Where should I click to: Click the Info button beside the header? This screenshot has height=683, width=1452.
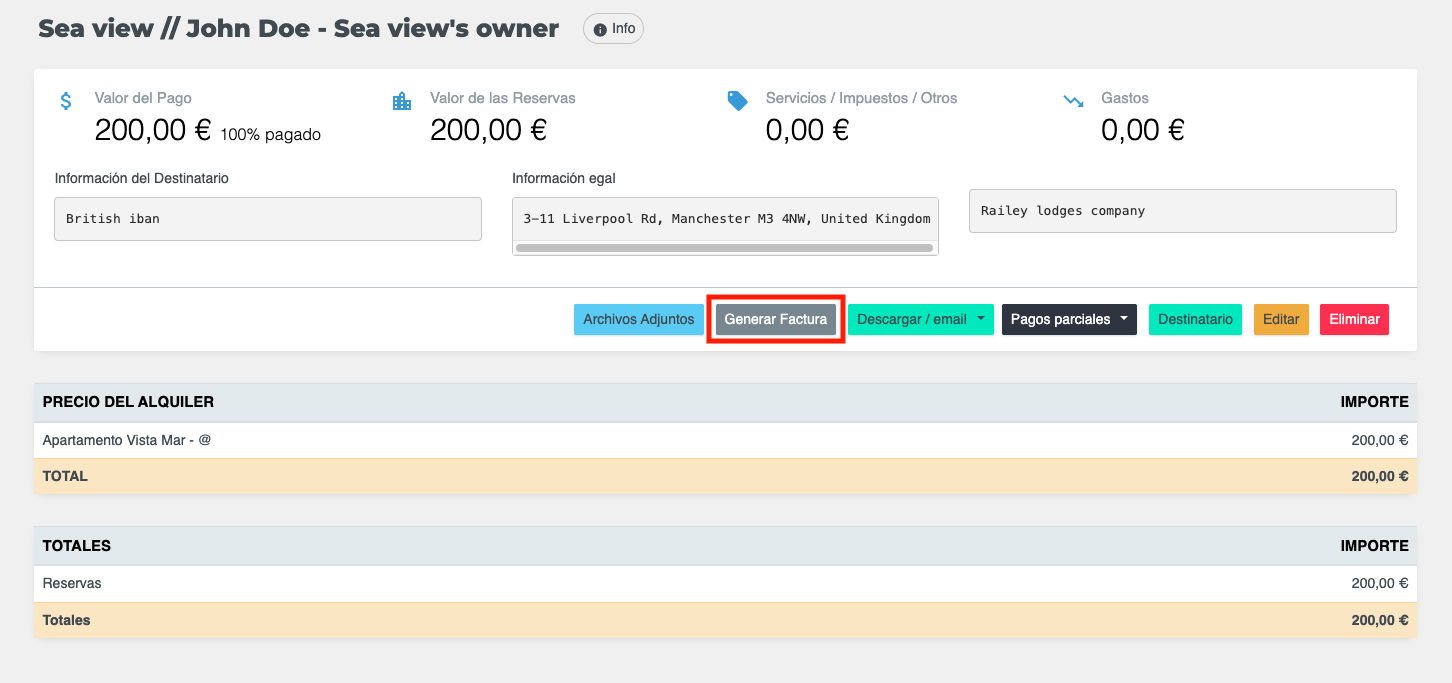[x=613, y=28]
